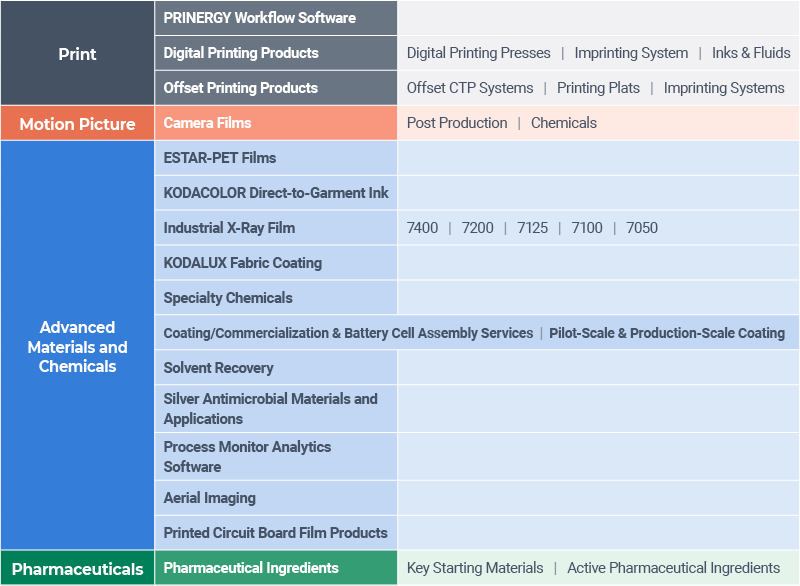
Task: Open the Print category
Action: click(77, 53)
